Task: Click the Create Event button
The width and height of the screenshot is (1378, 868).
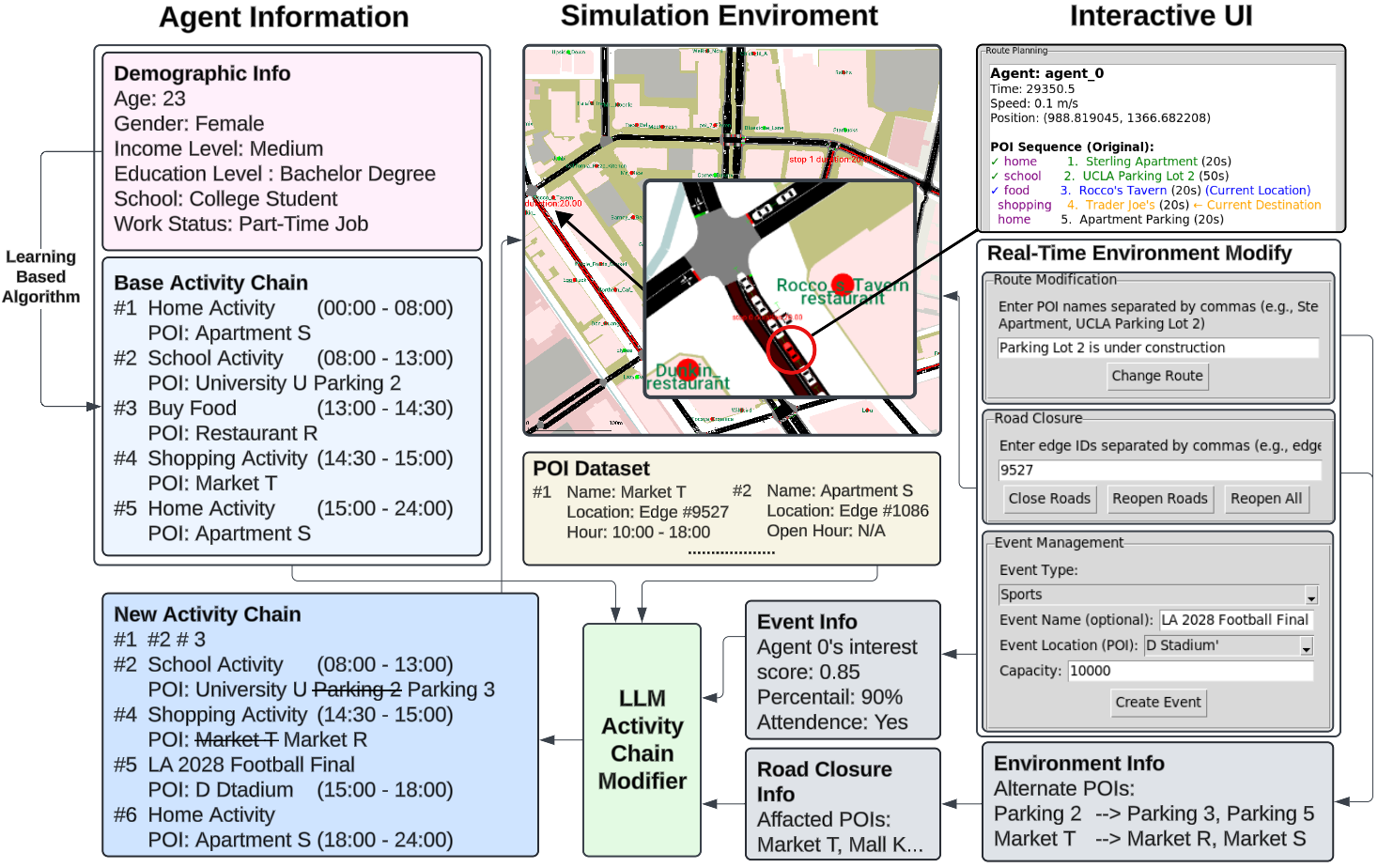Action: (x=1158, y=703)
